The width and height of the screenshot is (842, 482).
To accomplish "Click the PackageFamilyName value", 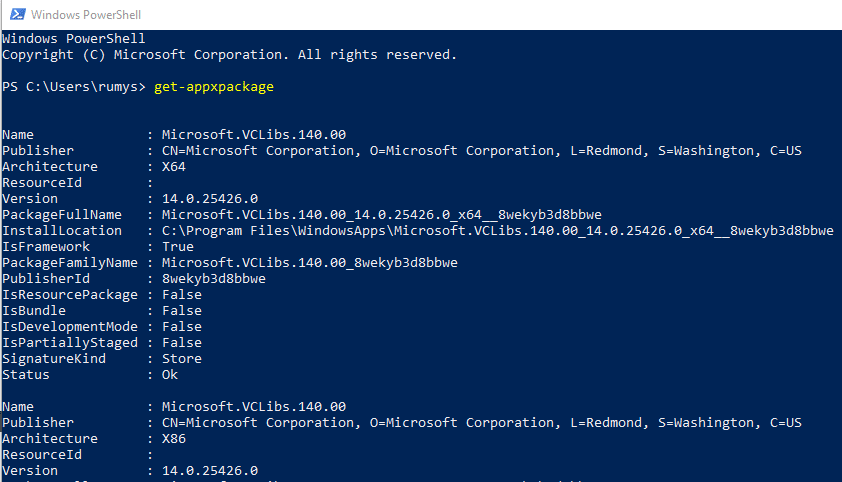I will pos(310,263).
